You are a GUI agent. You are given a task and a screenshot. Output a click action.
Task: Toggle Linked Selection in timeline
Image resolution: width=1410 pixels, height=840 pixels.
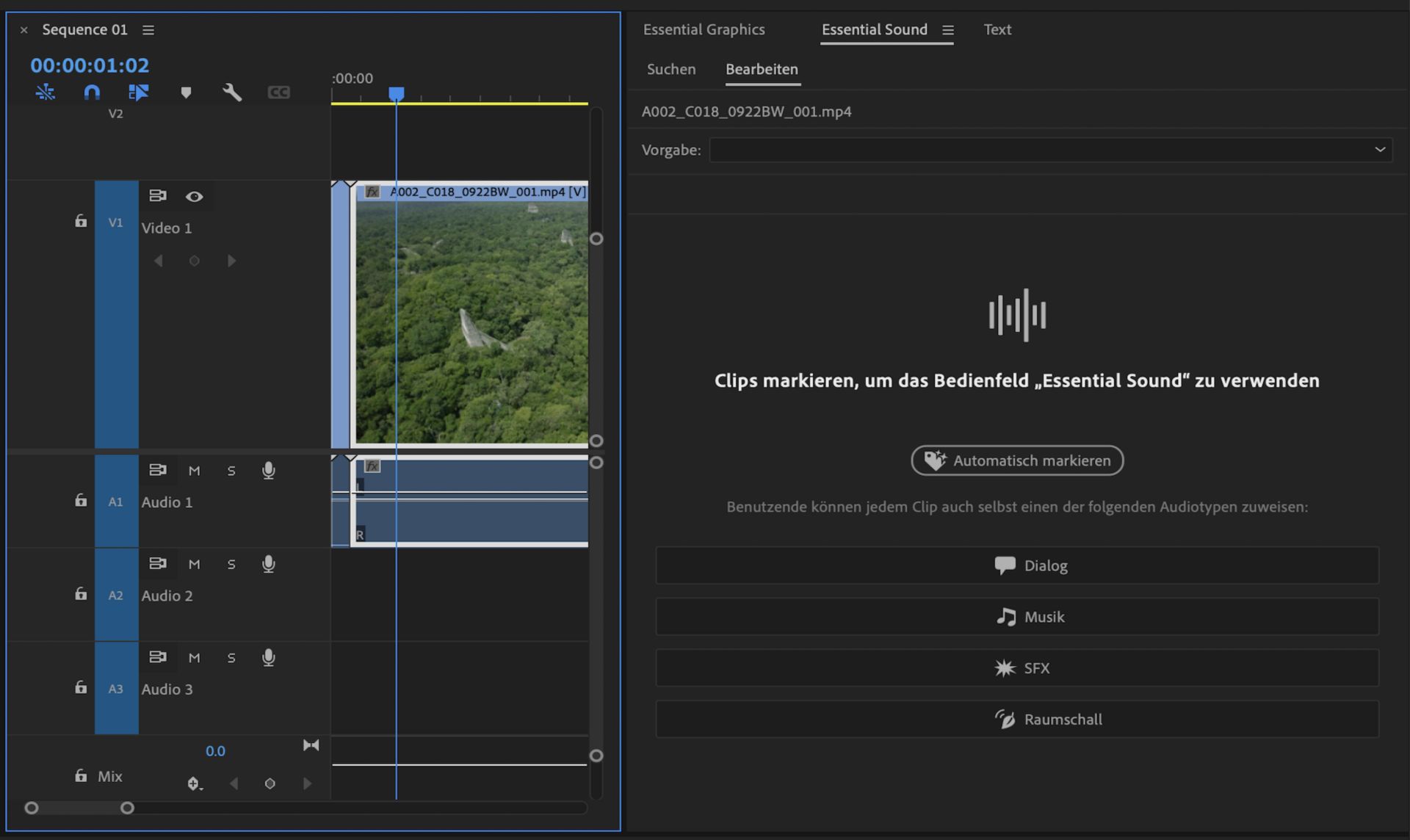139,93
